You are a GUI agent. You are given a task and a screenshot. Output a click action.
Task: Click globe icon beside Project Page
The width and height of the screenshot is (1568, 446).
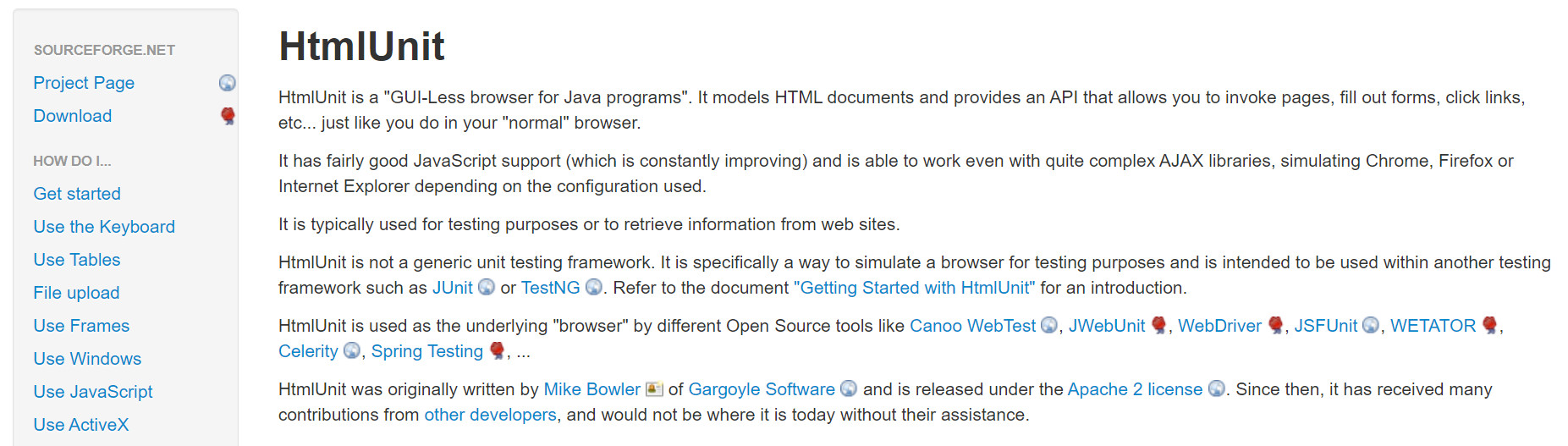227,83
